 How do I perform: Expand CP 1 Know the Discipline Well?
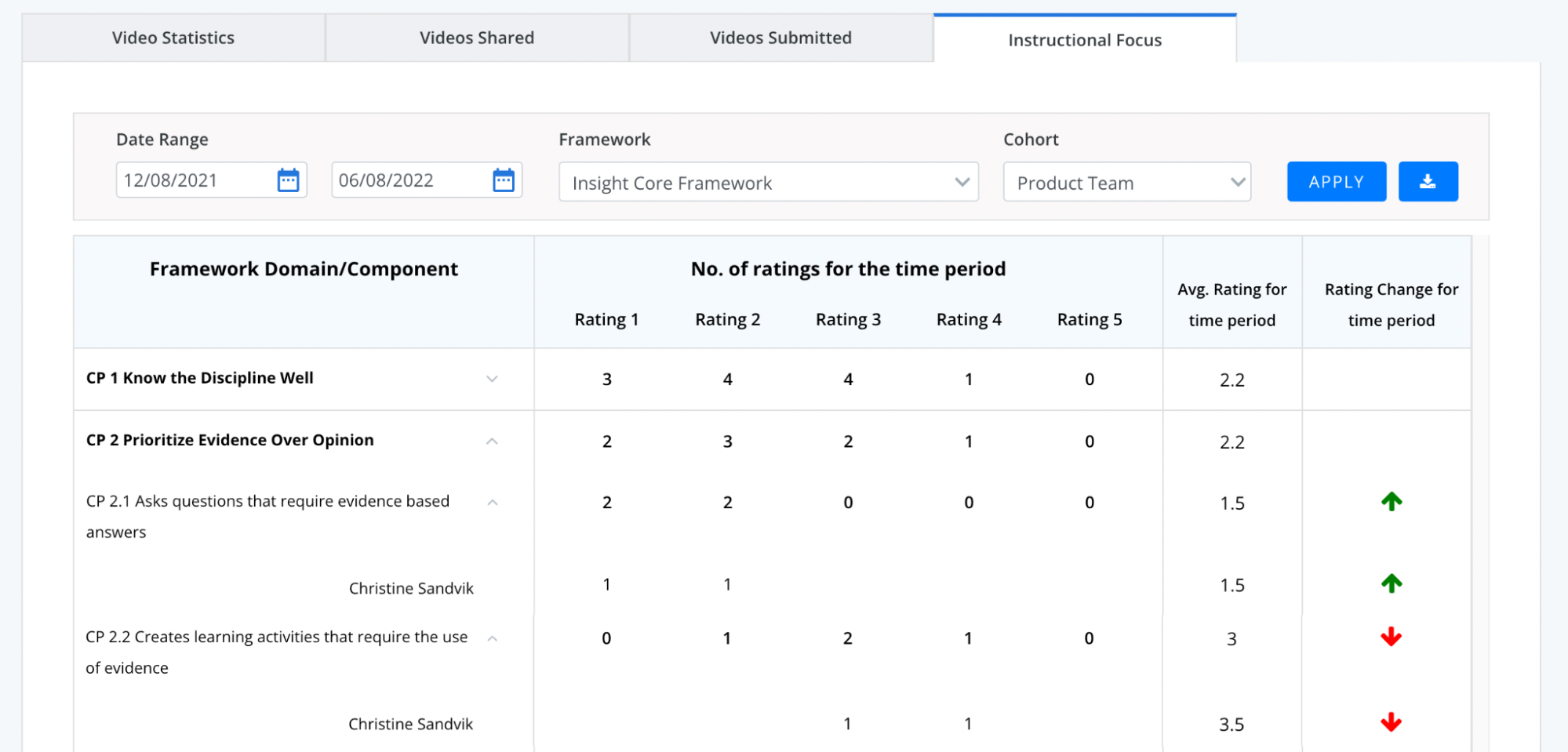492,379
